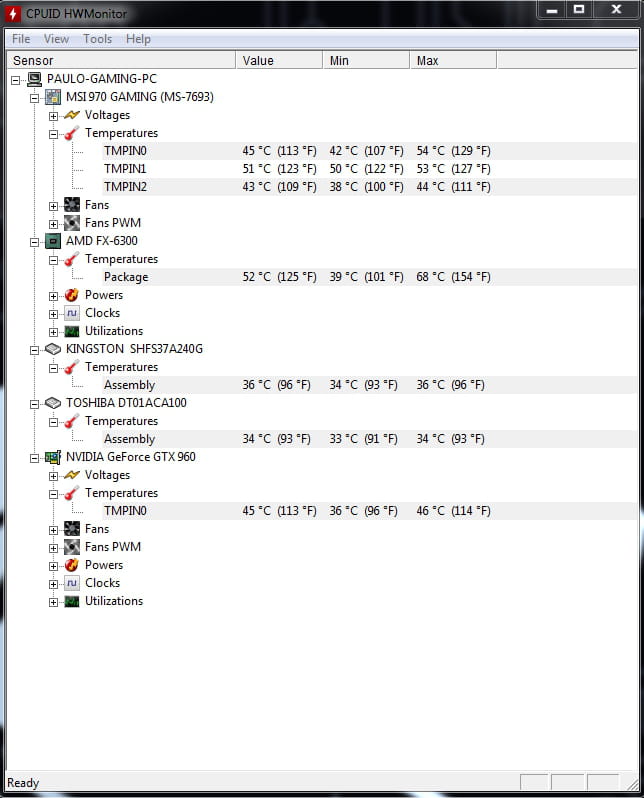This screenshot has height=798, width=644.
Task: Click the KINGSTON SHFS37A240G drive icon
Action: coord(53,349)
